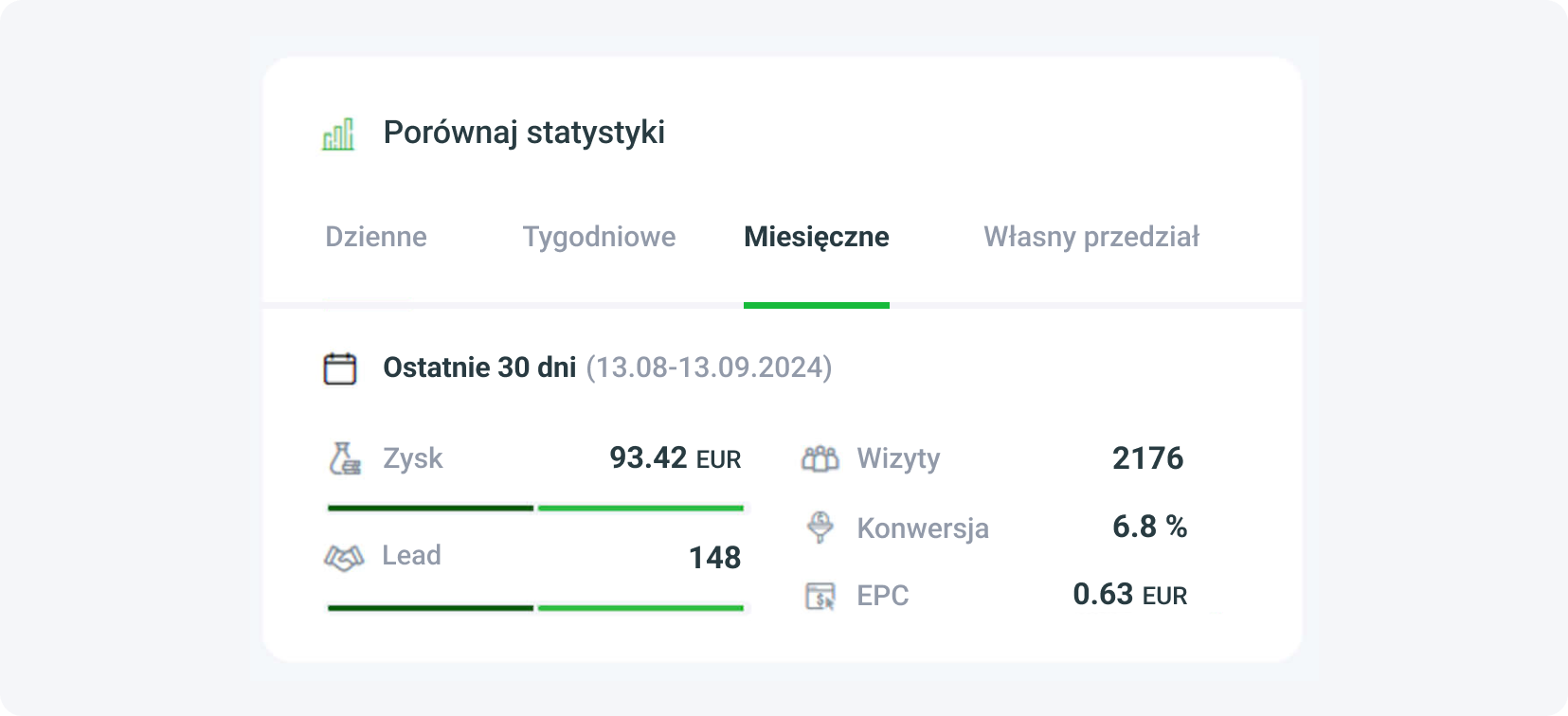This screenshot has height=716, width=1568.
Task: Click the Zysk progress bar
Action: click(535, 509)
